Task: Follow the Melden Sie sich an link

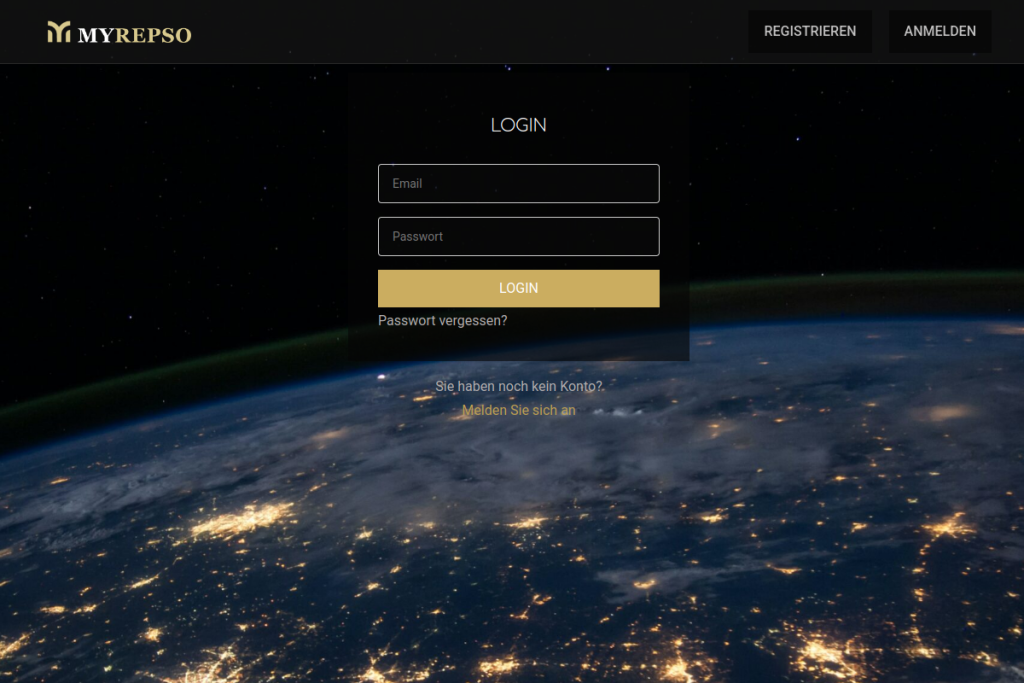Action: pos(519,410)
